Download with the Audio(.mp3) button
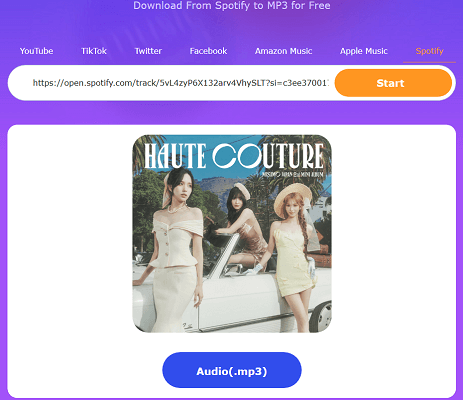This screenshot has width=463, height=400. tap(232, 371)
